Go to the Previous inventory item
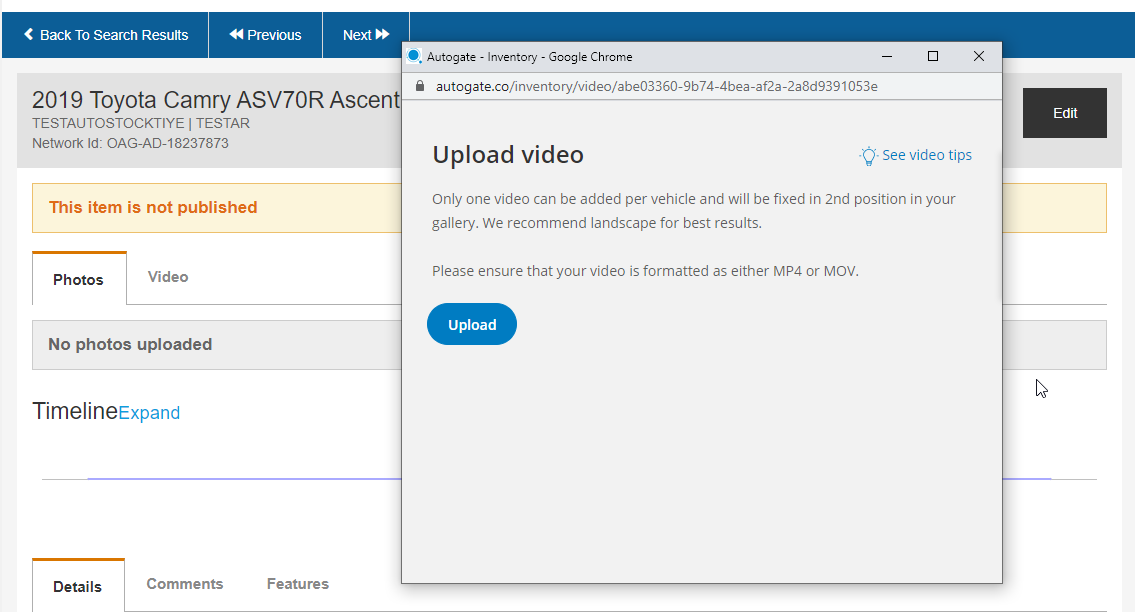 265,35
